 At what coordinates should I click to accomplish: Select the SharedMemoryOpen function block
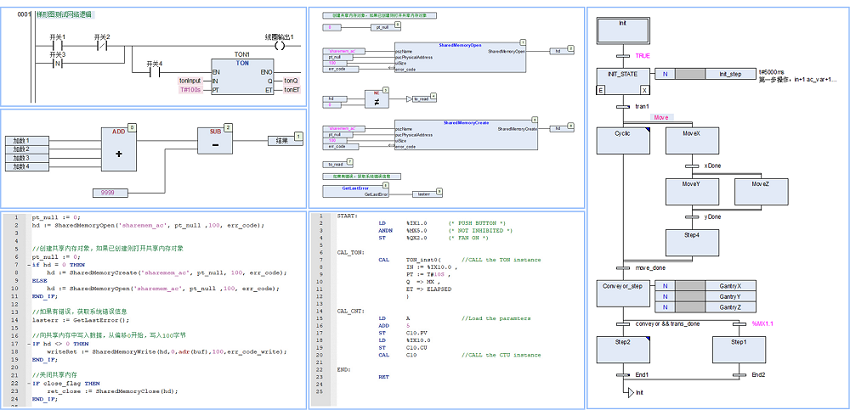coord(460,57)
